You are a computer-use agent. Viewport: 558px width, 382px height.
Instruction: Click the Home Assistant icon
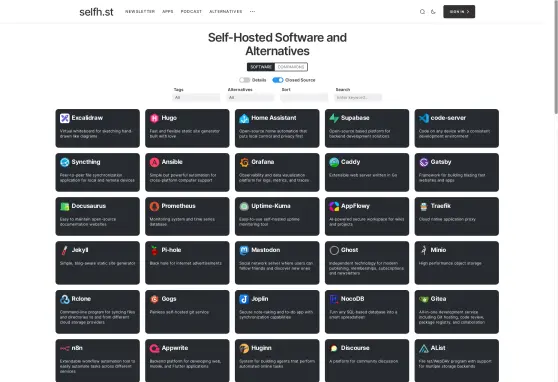(x=244, y=118)
